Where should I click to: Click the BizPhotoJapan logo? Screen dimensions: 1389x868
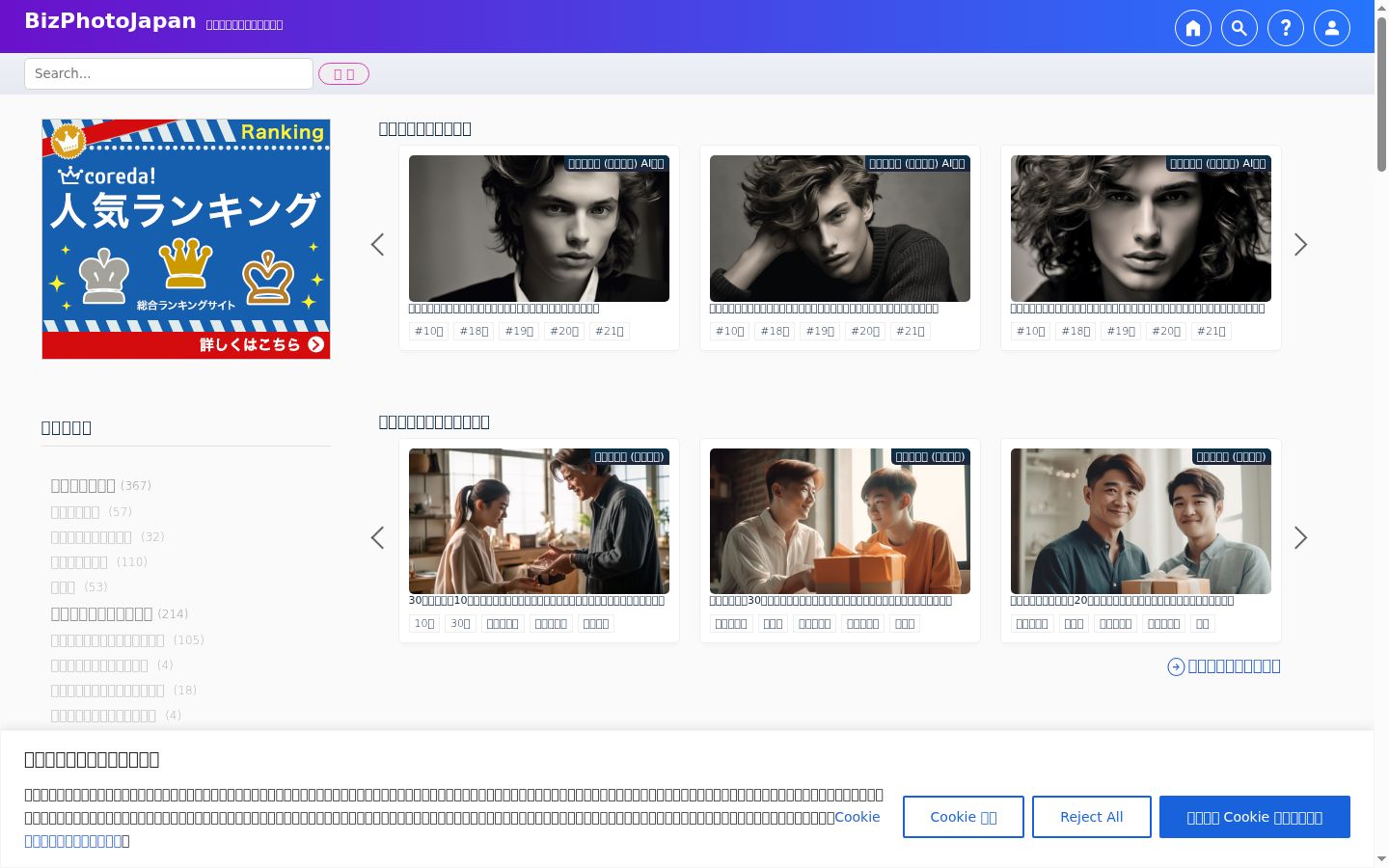click(110, 21)
